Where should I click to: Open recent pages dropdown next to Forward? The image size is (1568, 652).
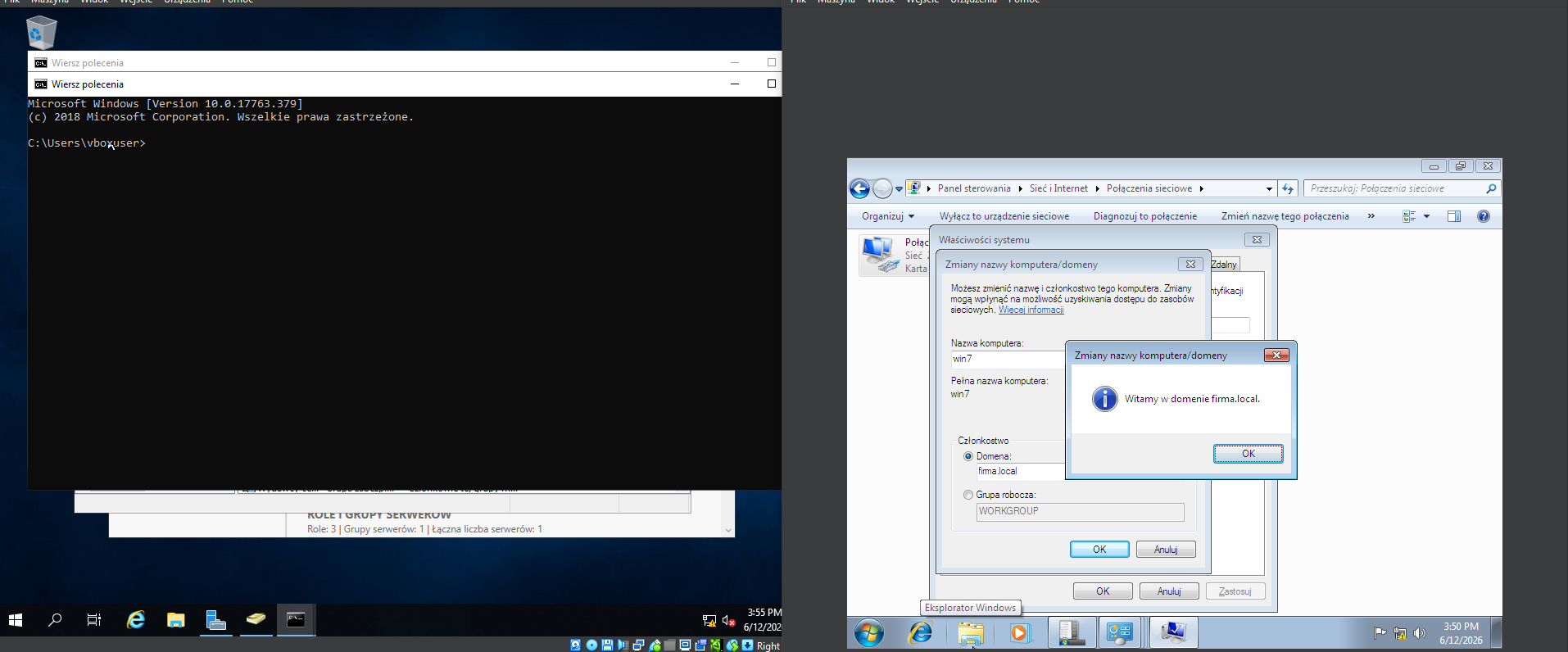click(x=899, y=189)
